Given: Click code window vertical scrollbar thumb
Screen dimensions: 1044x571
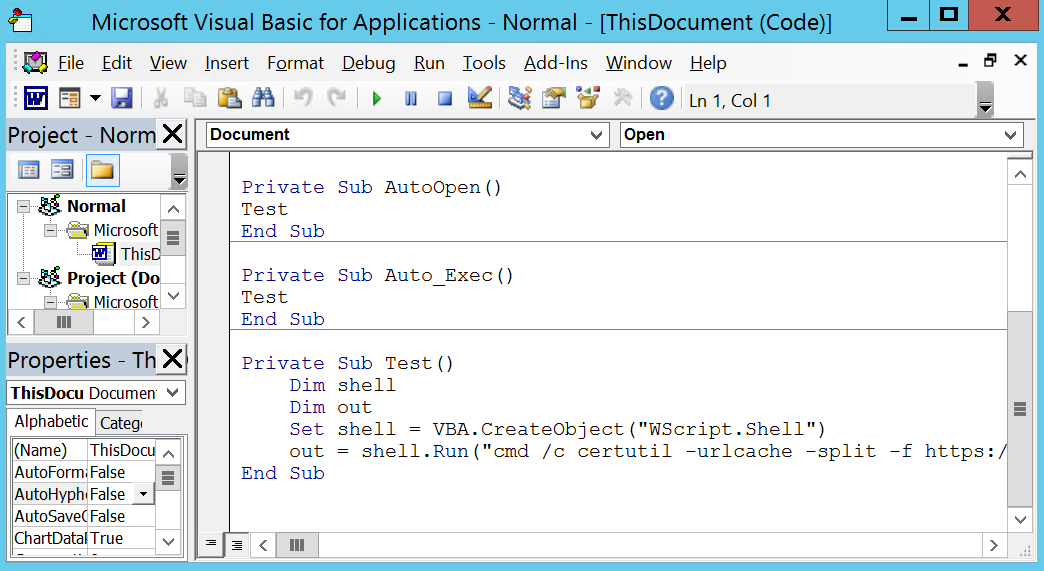Looking at the screenshot, I should coord(1019,409).
